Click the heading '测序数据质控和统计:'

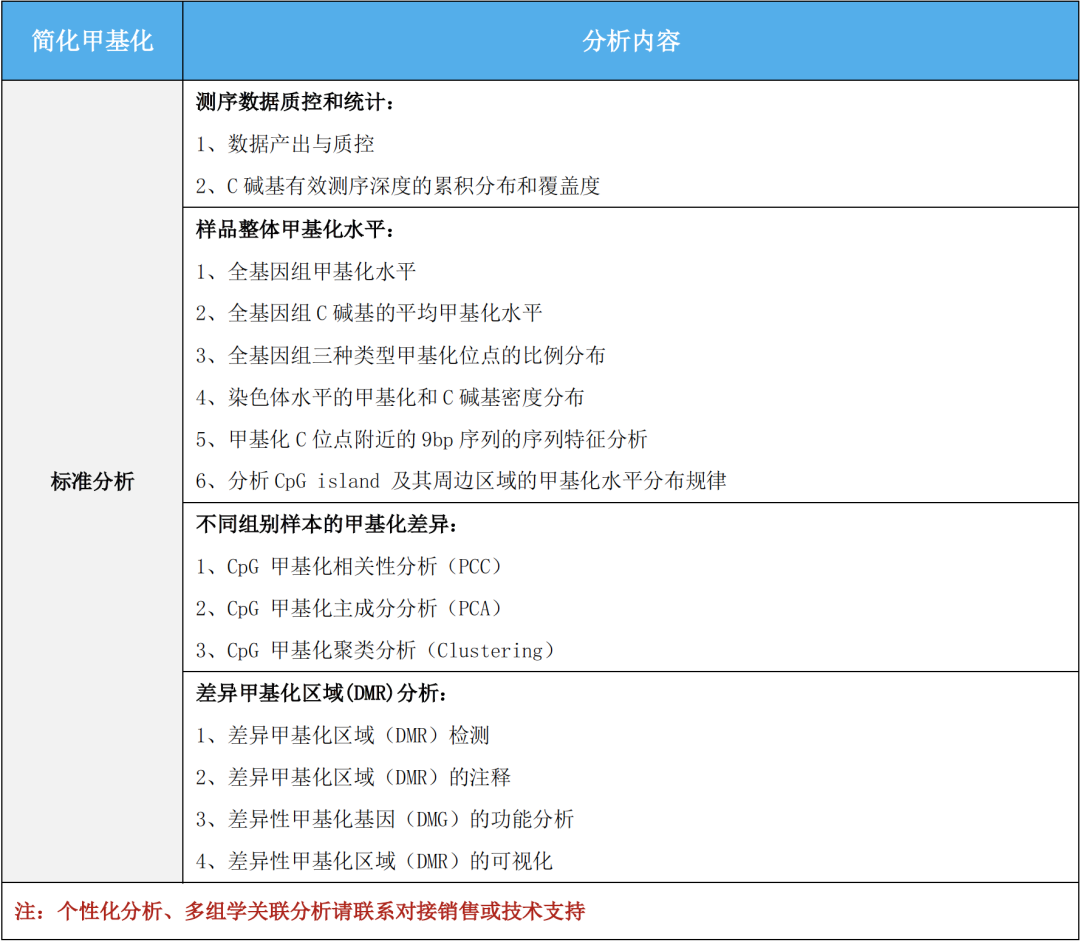point(296,102)
